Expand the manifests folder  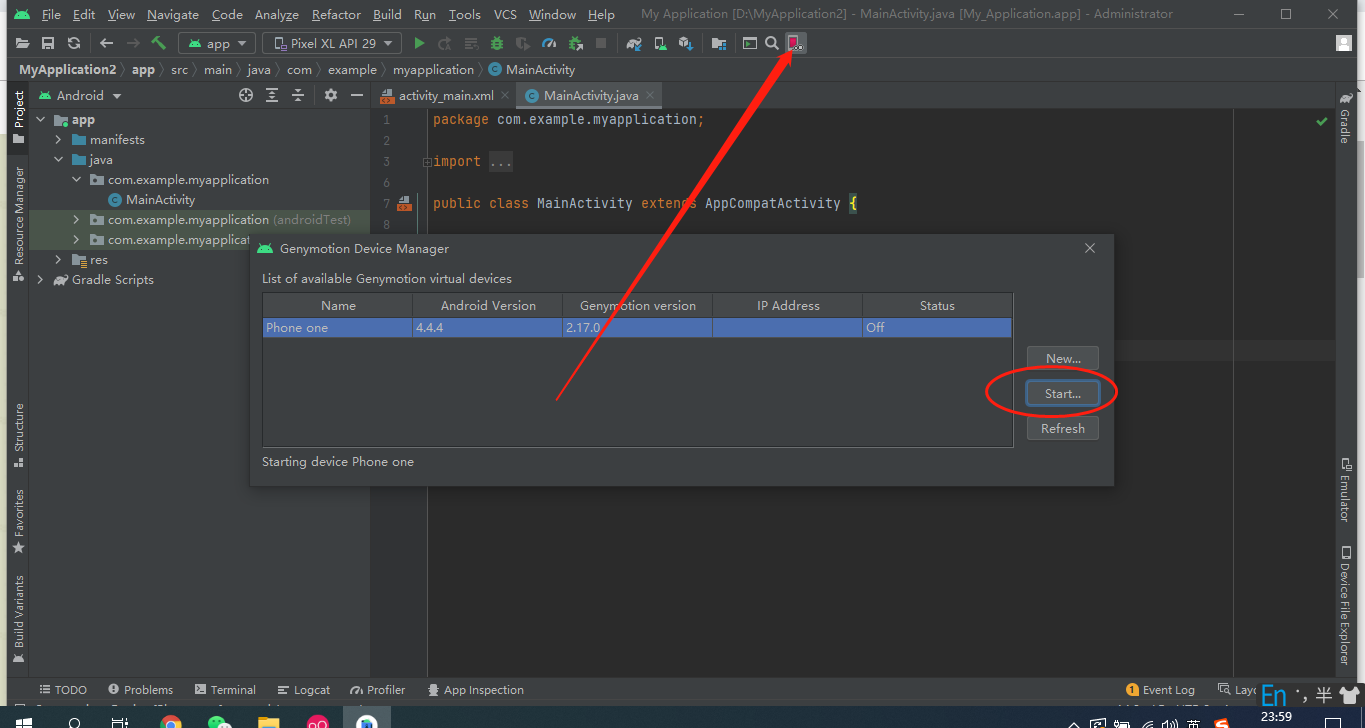pos(59,140)
